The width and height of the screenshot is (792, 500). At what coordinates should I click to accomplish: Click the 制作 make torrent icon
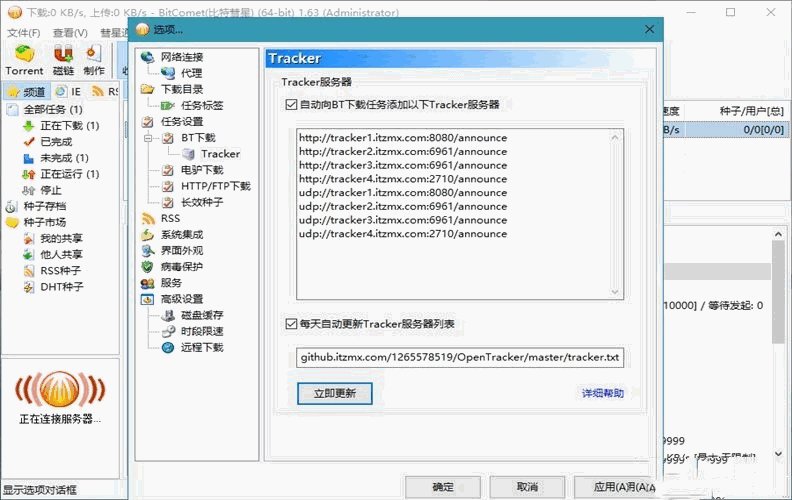94,53
